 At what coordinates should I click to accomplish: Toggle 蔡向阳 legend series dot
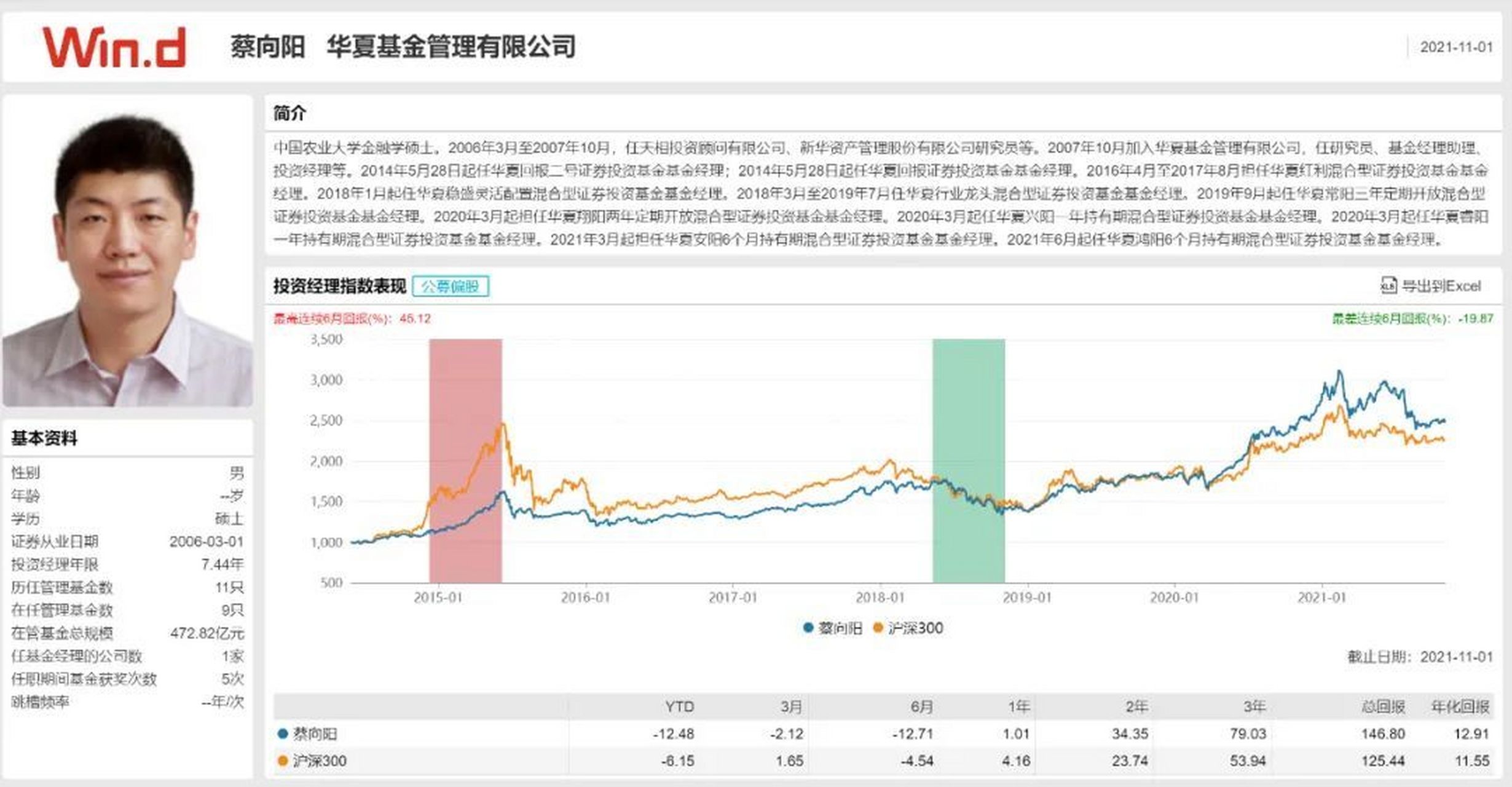(808, 628)
